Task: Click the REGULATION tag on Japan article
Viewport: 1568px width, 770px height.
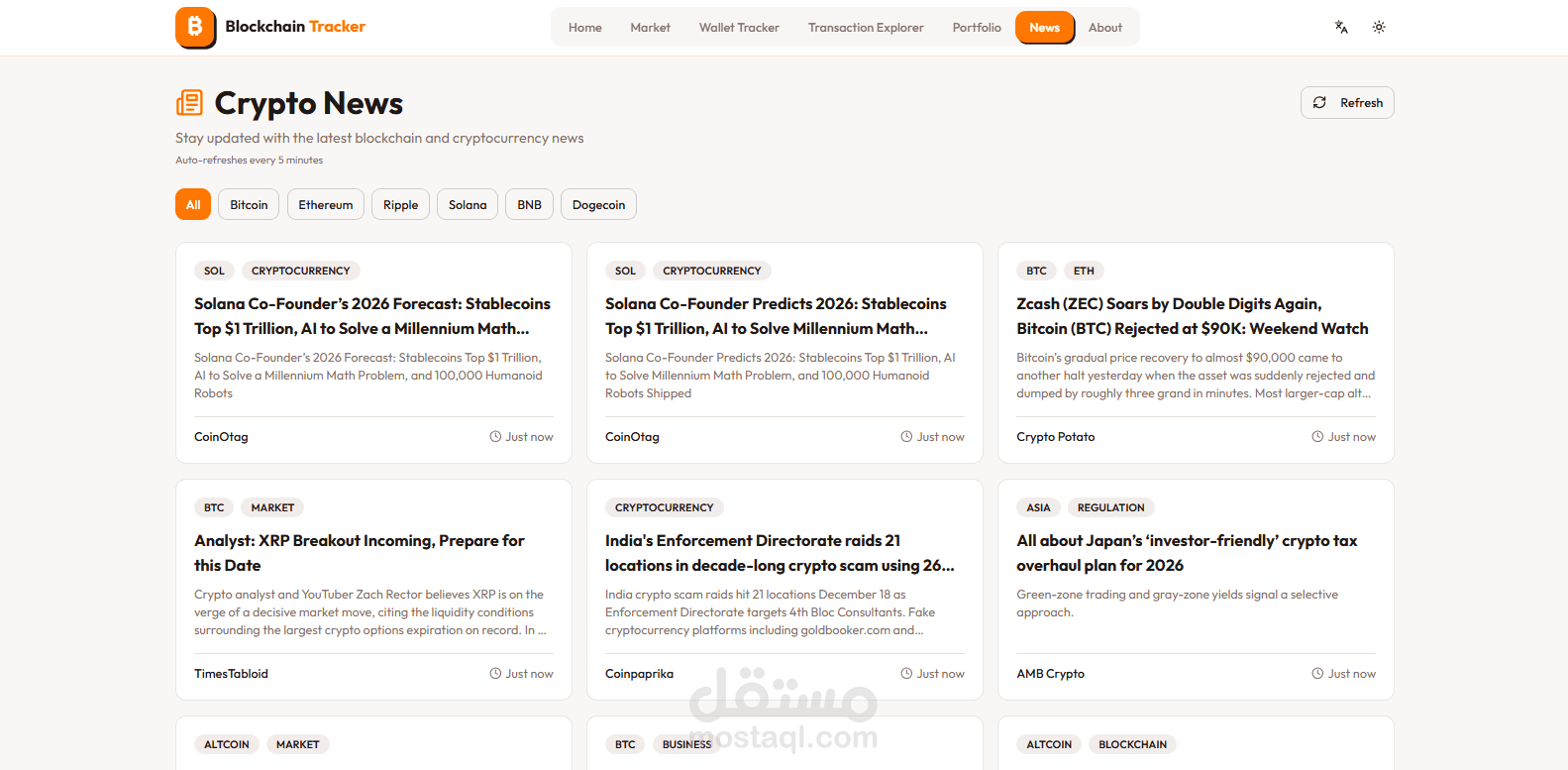Action: click(1110, 507)
